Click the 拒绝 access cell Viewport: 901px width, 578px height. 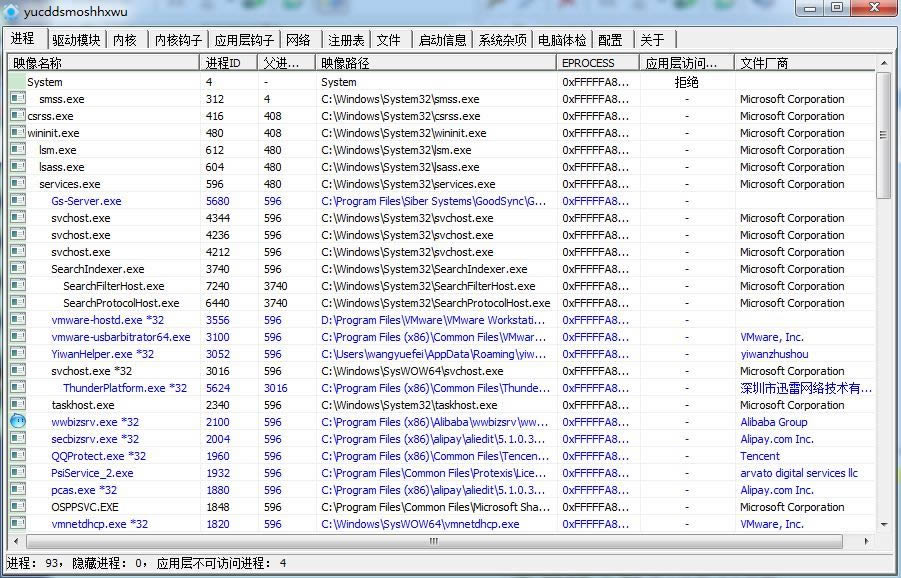(x=686, y=82)
